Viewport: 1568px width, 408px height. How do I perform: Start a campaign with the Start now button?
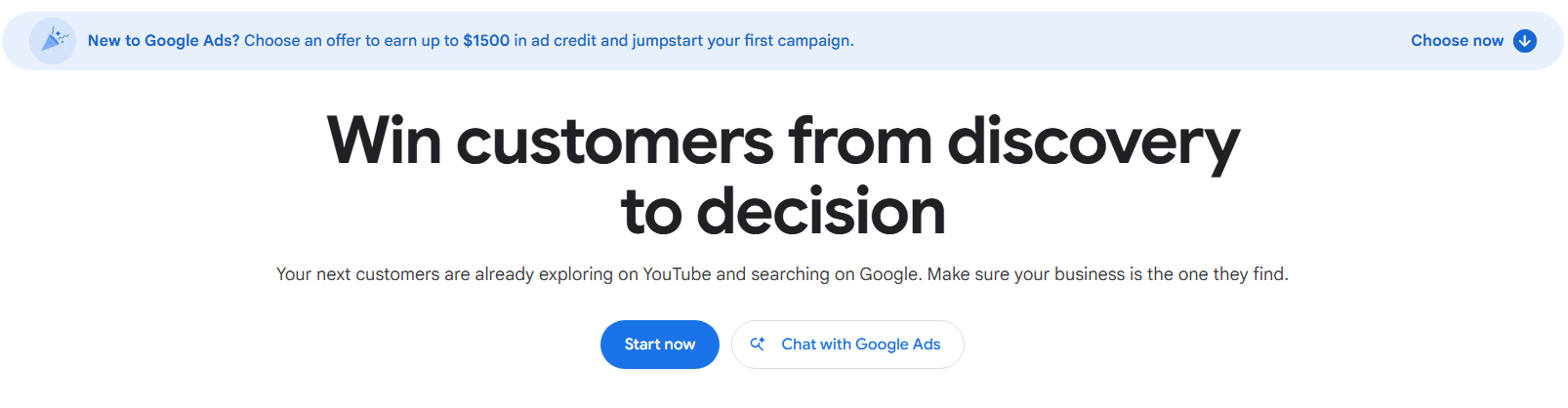660,345
